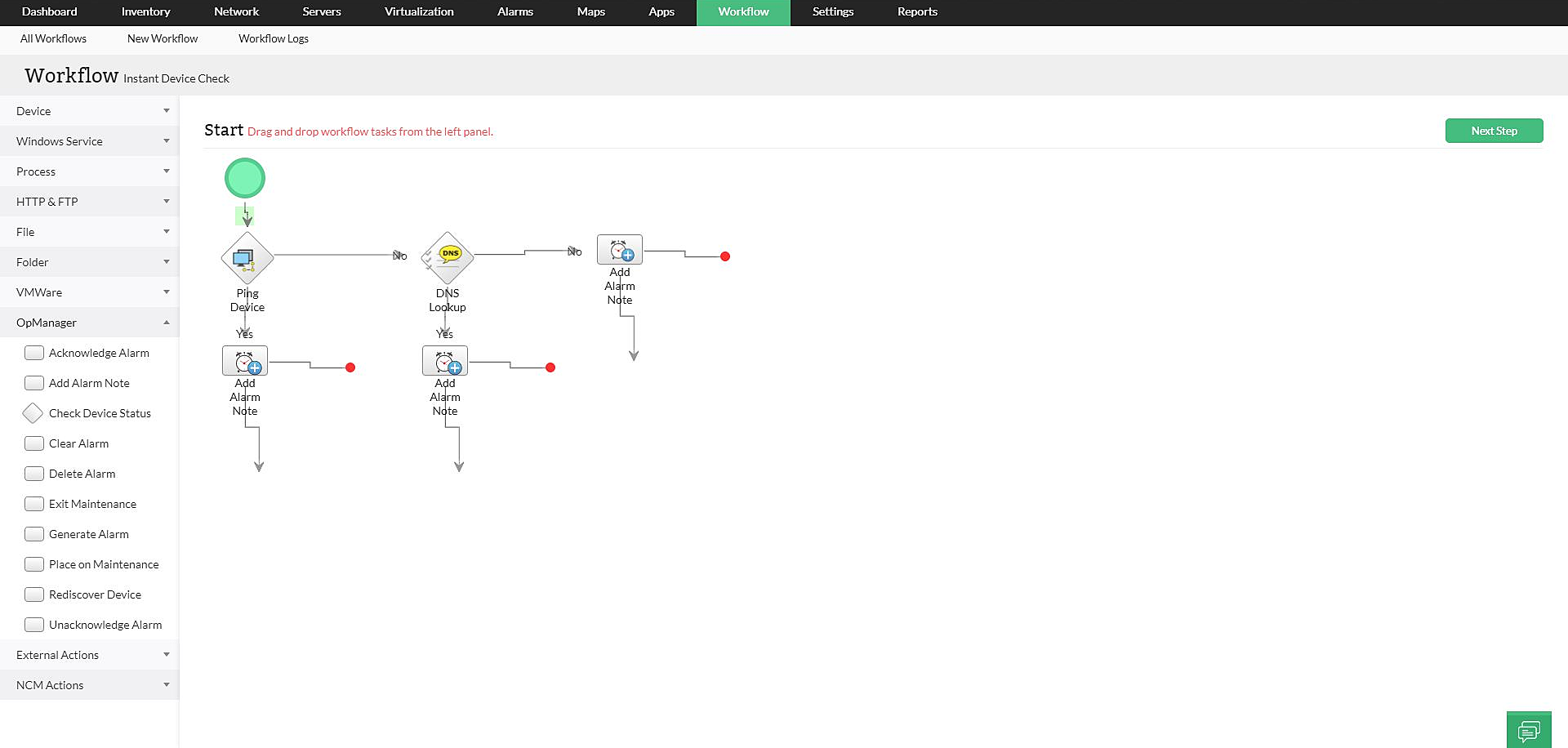Pick the Acknowledge Alarm task icon
Screen dimensions: 1568x748
(34, 353)
